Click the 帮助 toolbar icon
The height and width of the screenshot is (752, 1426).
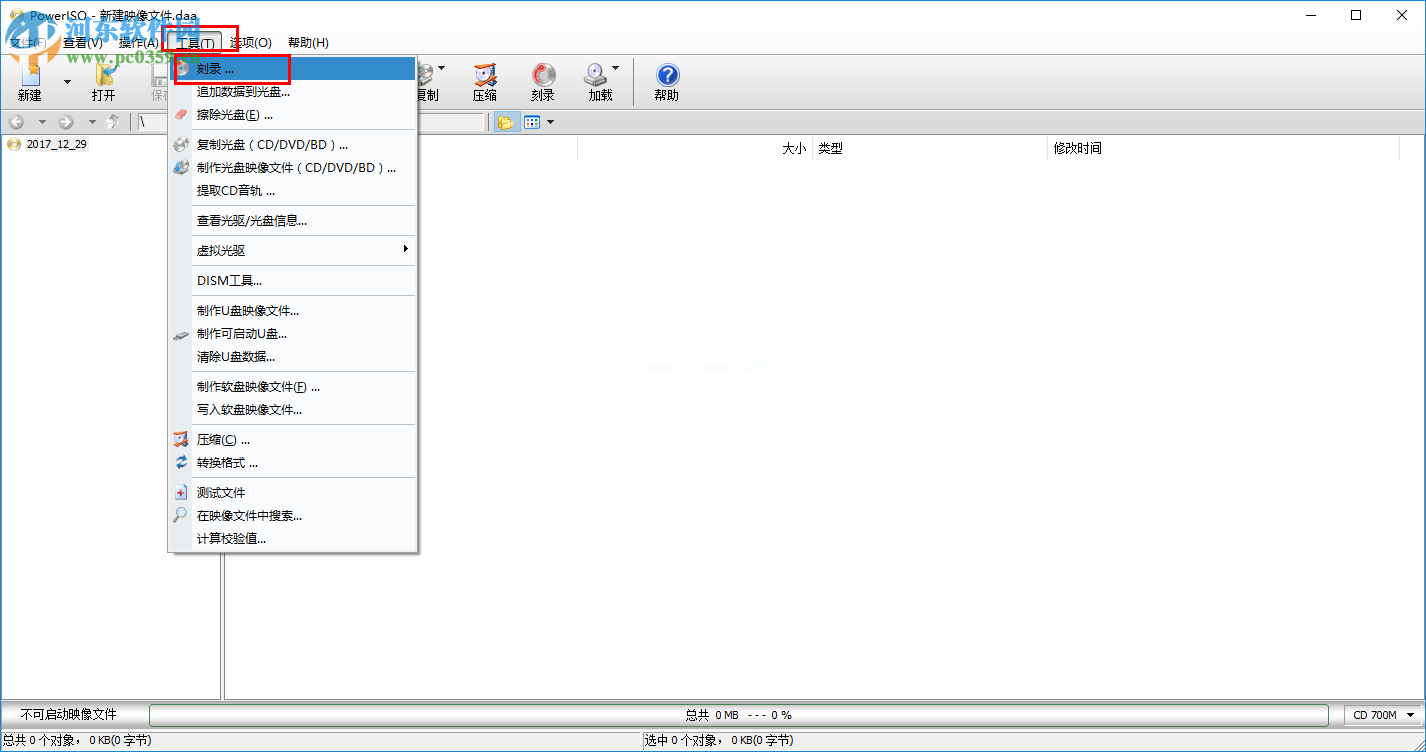tap(667, 82)
